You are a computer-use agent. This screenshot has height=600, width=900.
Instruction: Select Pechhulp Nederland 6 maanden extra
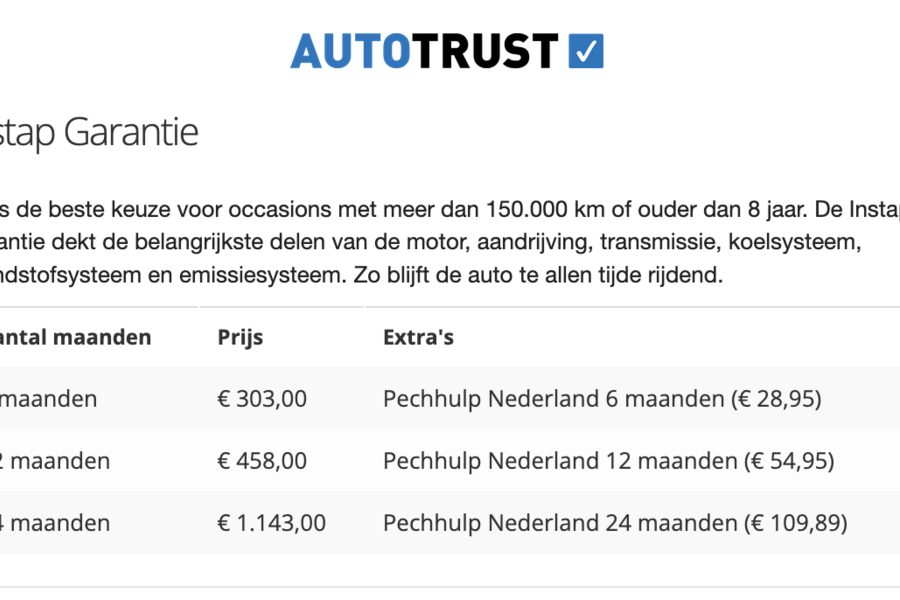(602, 398)
